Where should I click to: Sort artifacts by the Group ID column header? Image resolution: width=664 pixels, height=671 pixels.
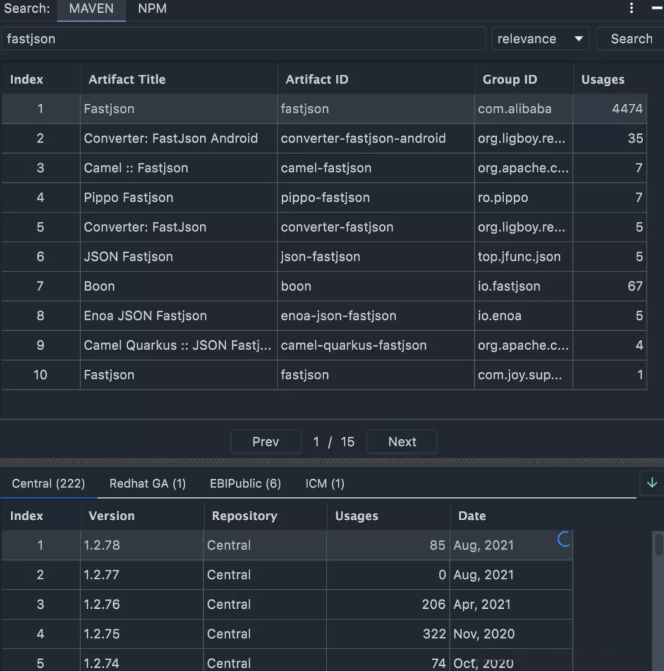coord(509,79)
